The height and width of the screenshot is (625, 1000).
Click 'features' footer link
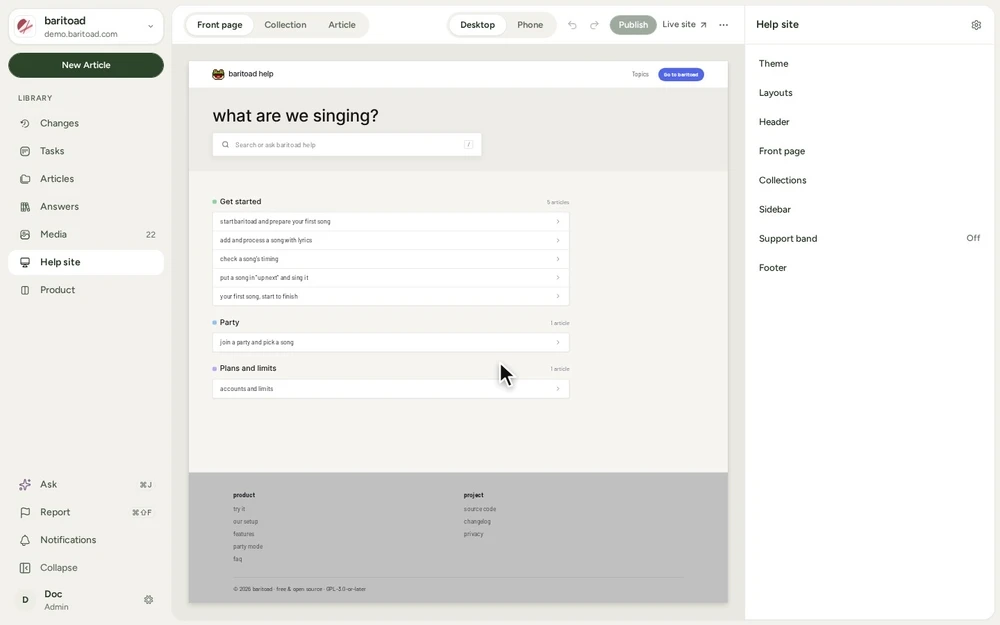(244, 534)
